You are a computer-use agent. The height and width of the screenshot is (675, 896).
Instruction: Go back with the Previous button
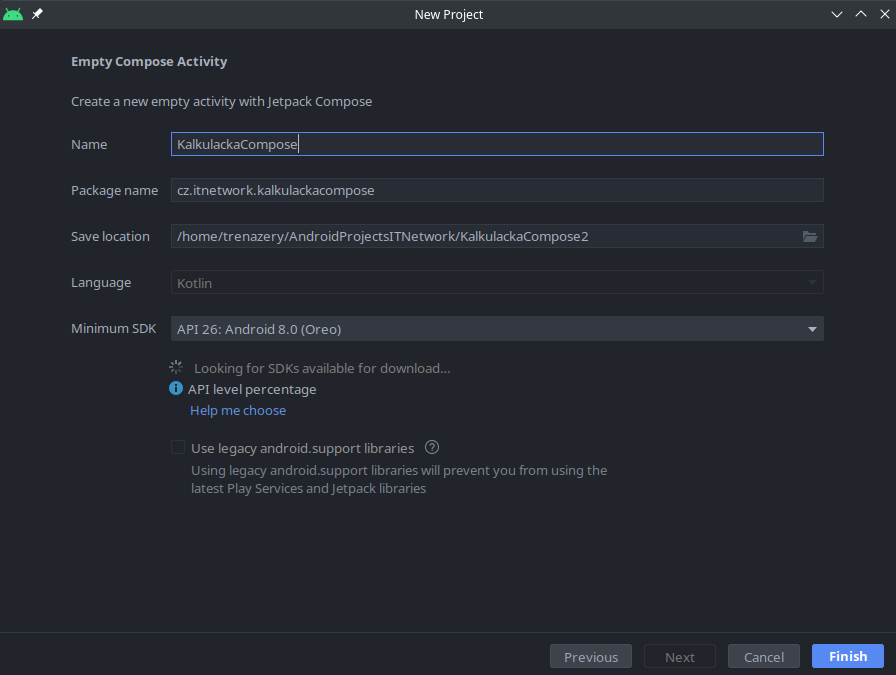click(x=591, y=657)
